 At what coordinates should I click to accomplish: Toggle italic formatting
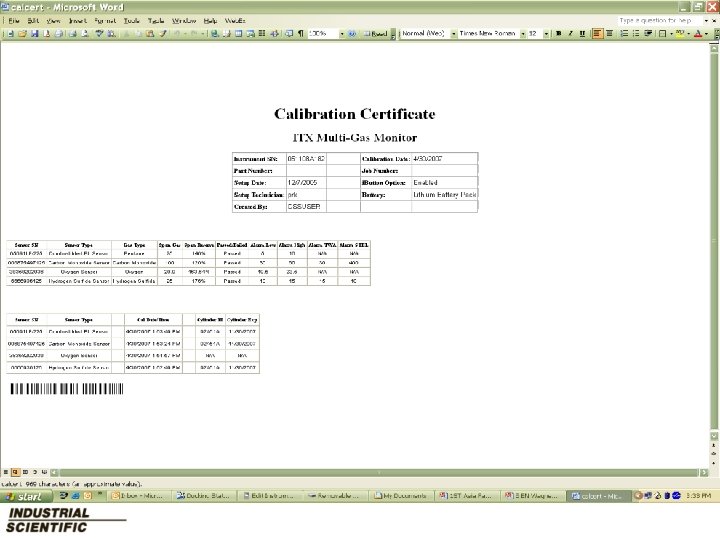[x=571, y=34]
